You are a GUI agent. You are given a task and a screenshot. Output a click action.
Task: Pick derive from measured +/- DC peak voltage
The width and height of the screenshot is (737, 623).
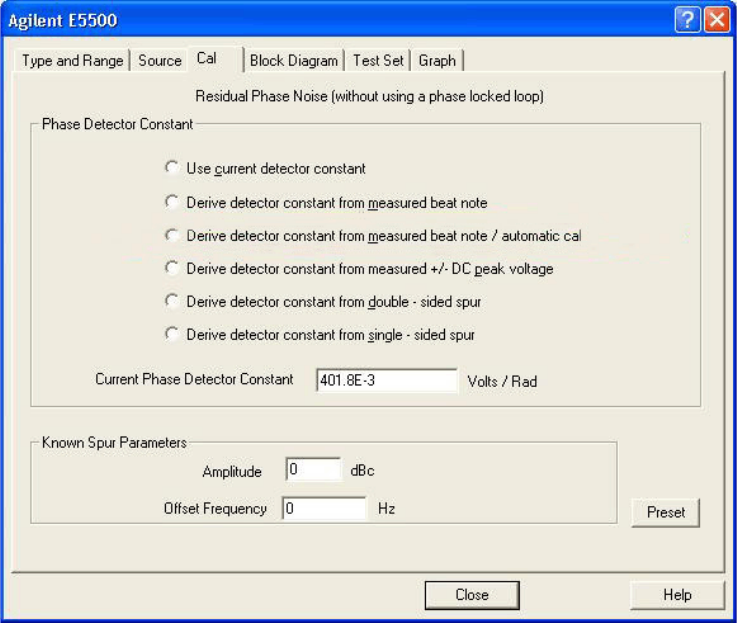172,268
